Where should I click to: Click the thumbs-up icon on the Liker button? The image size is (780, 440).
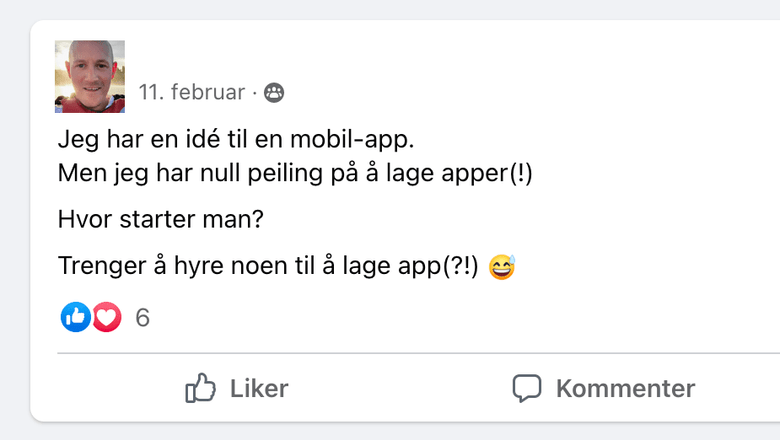pyautogui.click(x=201, y=388)
